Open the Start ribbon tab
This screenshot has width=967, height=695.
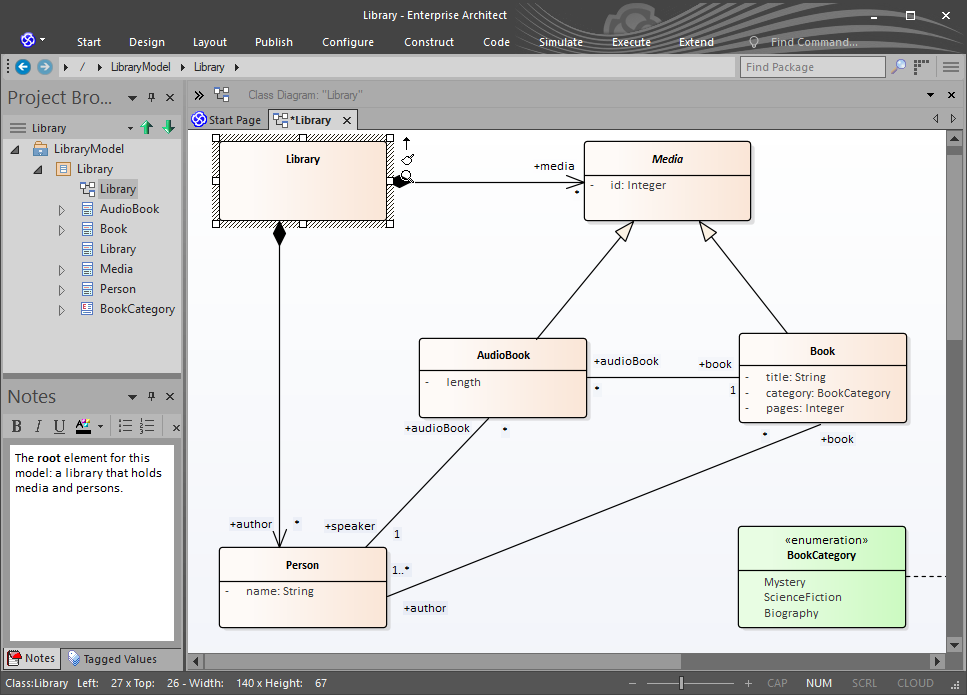click(x=89, y=42)
